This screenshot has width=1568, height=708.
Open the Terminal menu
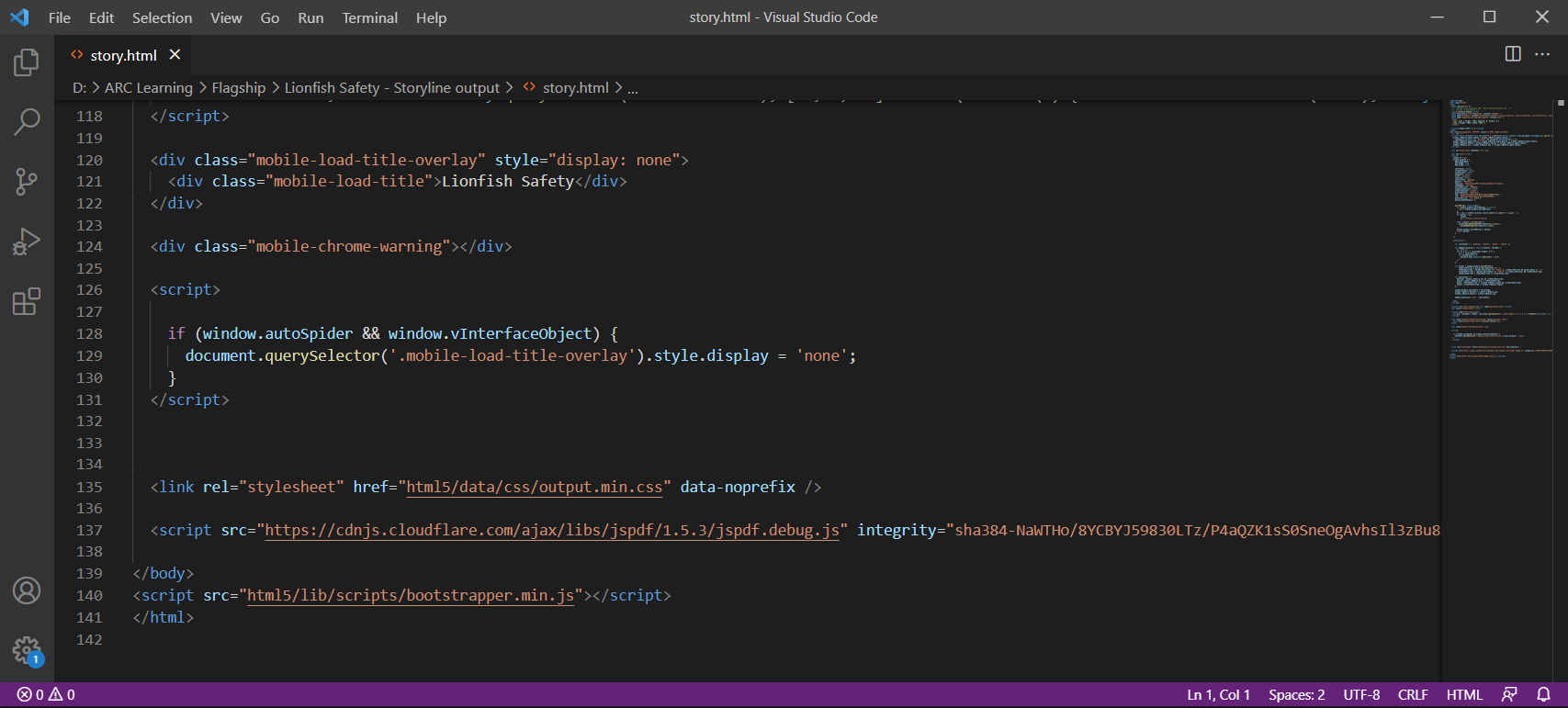coord(369,17)
